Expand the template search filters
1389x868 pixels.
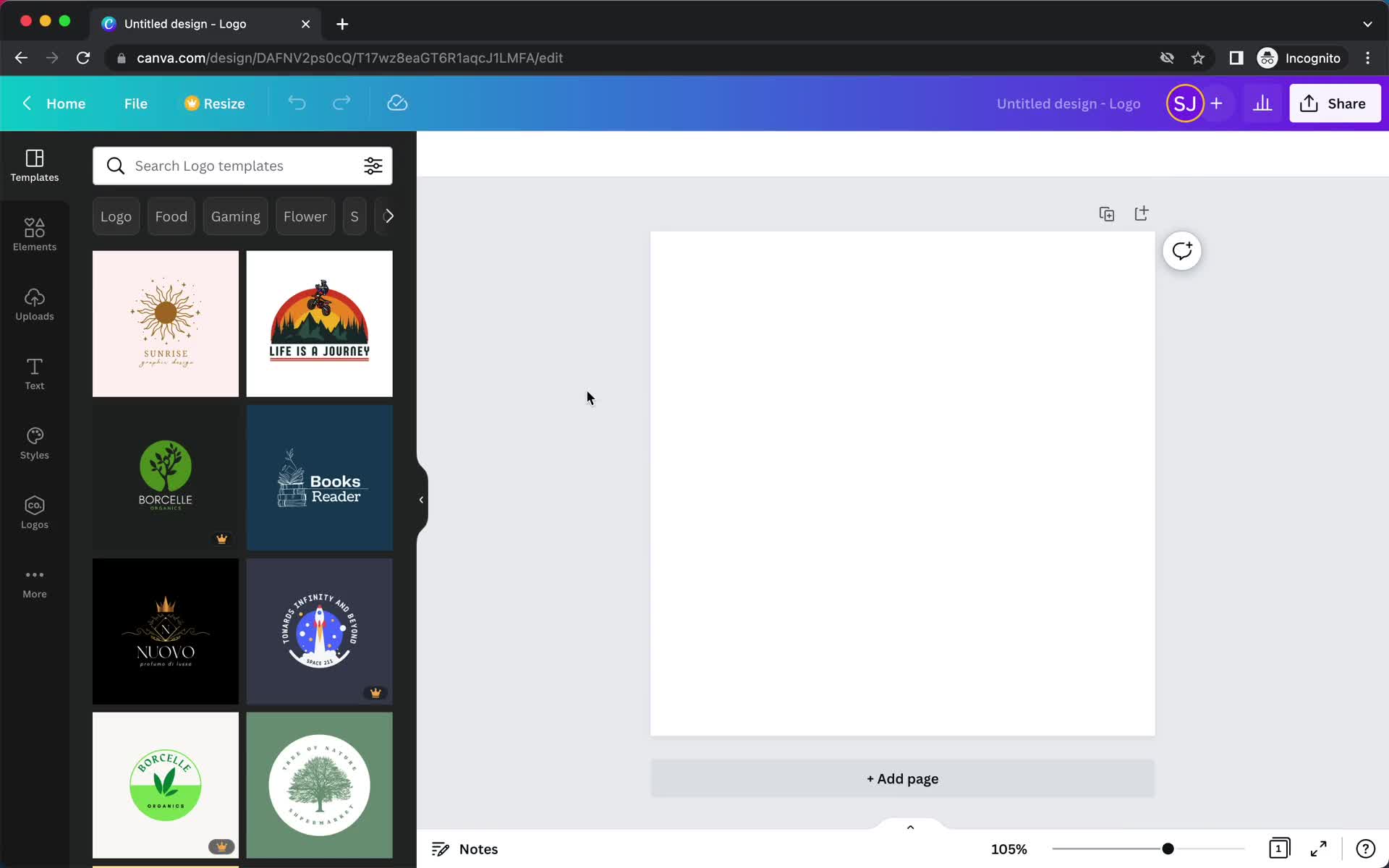[373, 165]
